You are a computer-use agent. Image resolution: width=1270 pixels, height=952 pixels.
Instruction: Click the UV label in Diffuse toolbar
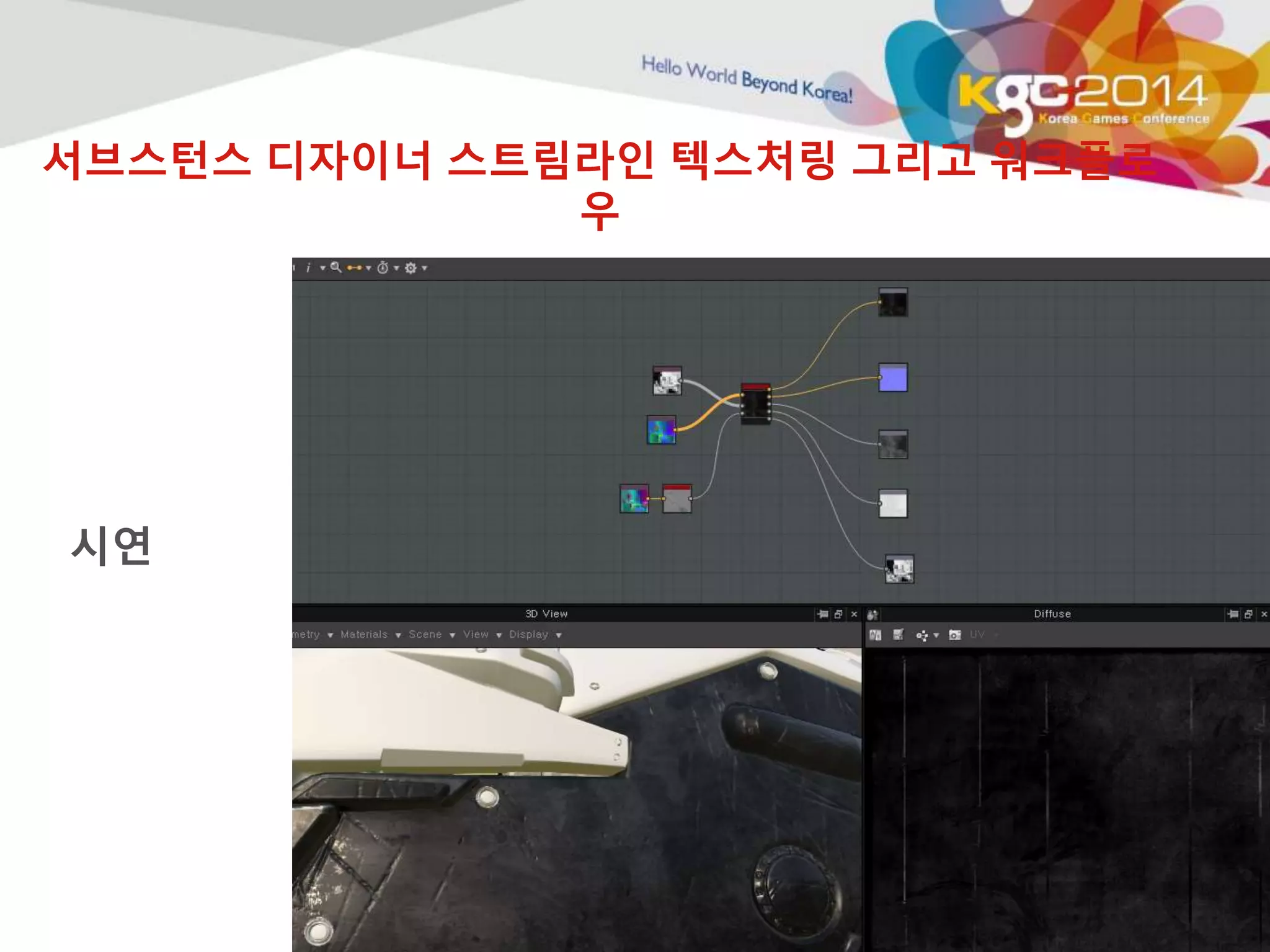tap(977, 634)
